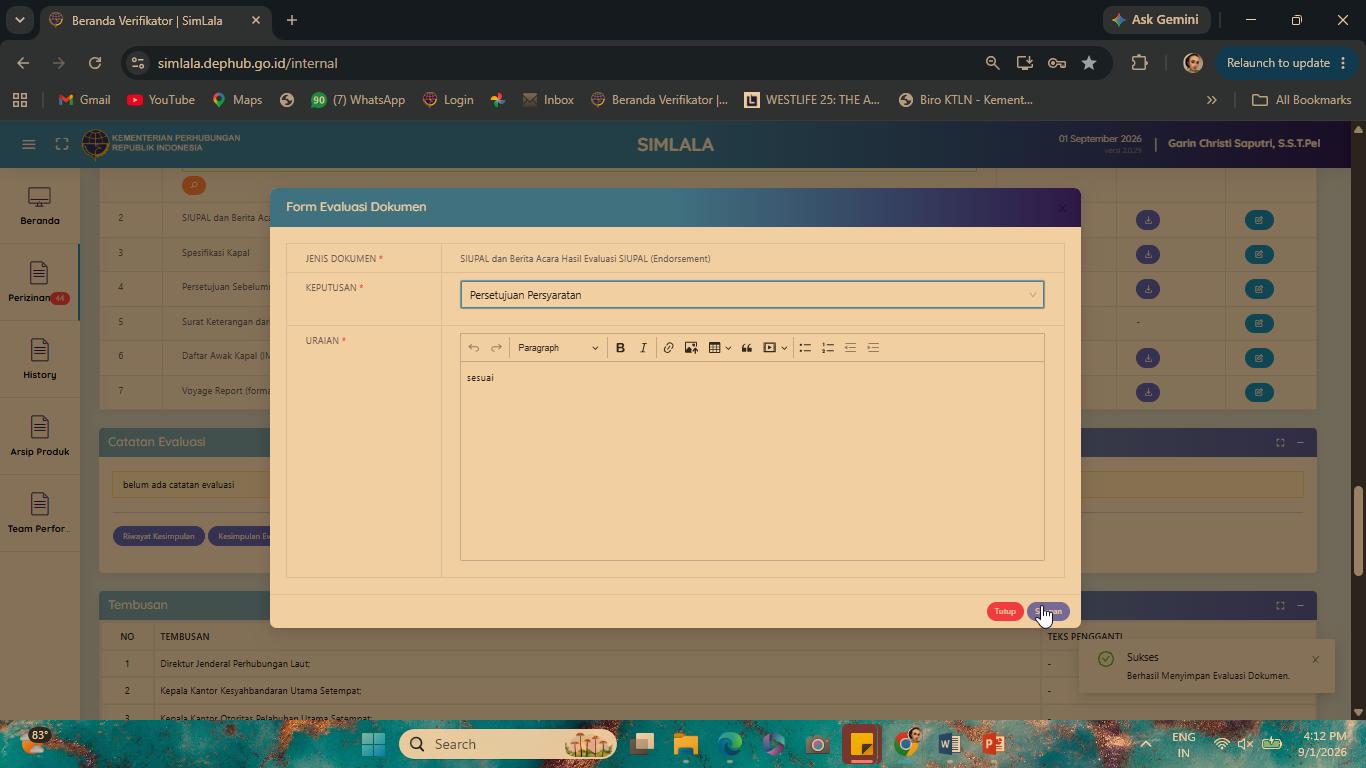Toggle the hamburger sidebar menu icon
The image size is (1366, 768).
tap(29, 145)
